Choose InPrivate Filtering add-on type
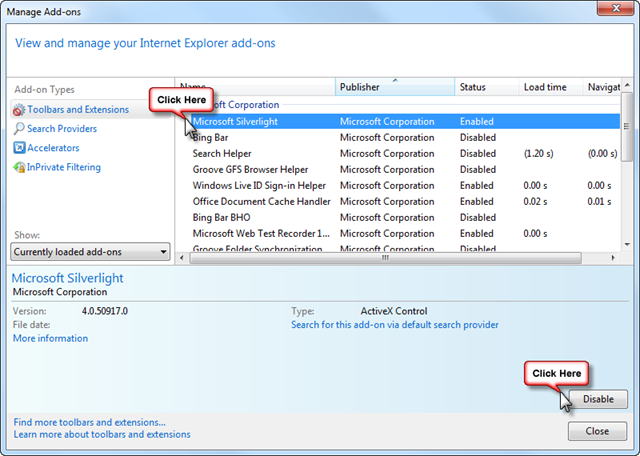The height and width of the screenshot is (456, 640). point(64,167)
